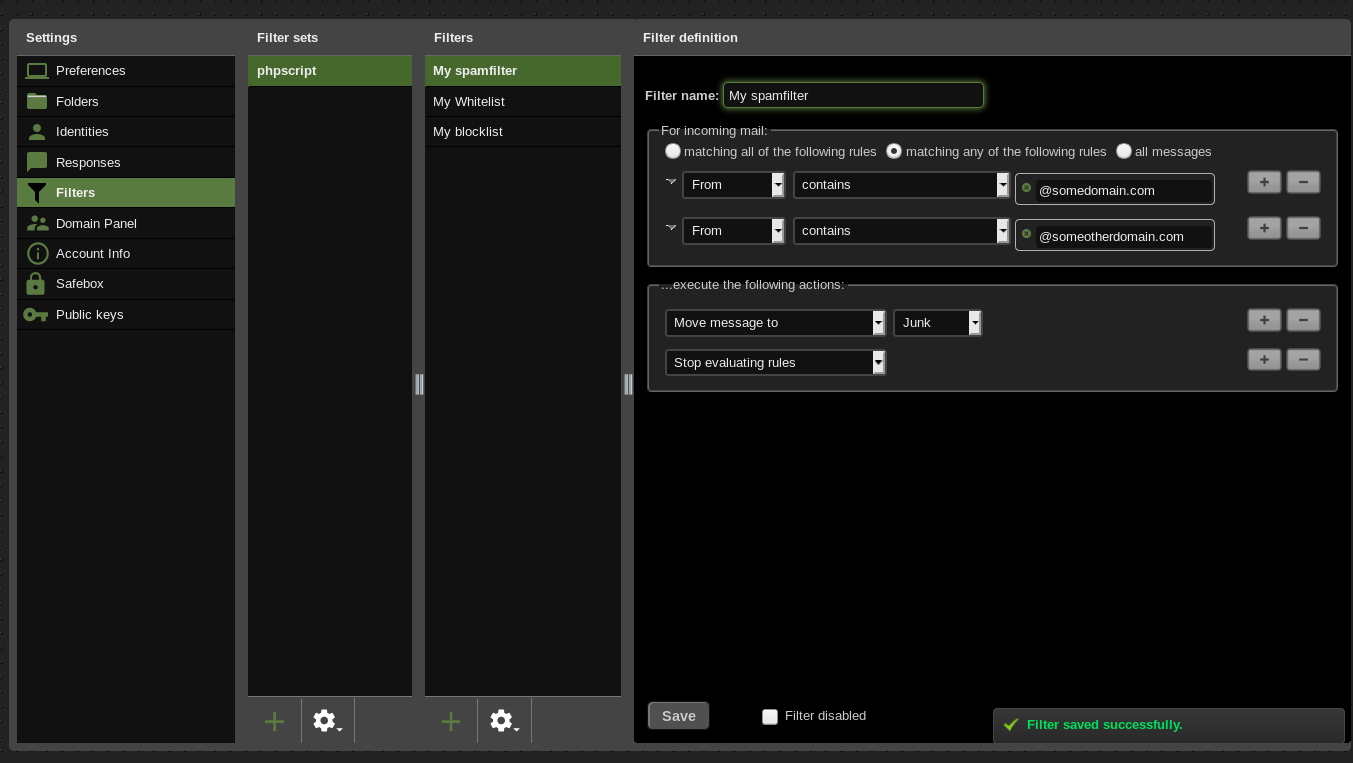Open the gear actions menu under Filters list
The image size is (1353, 763).
click(504, 721)
